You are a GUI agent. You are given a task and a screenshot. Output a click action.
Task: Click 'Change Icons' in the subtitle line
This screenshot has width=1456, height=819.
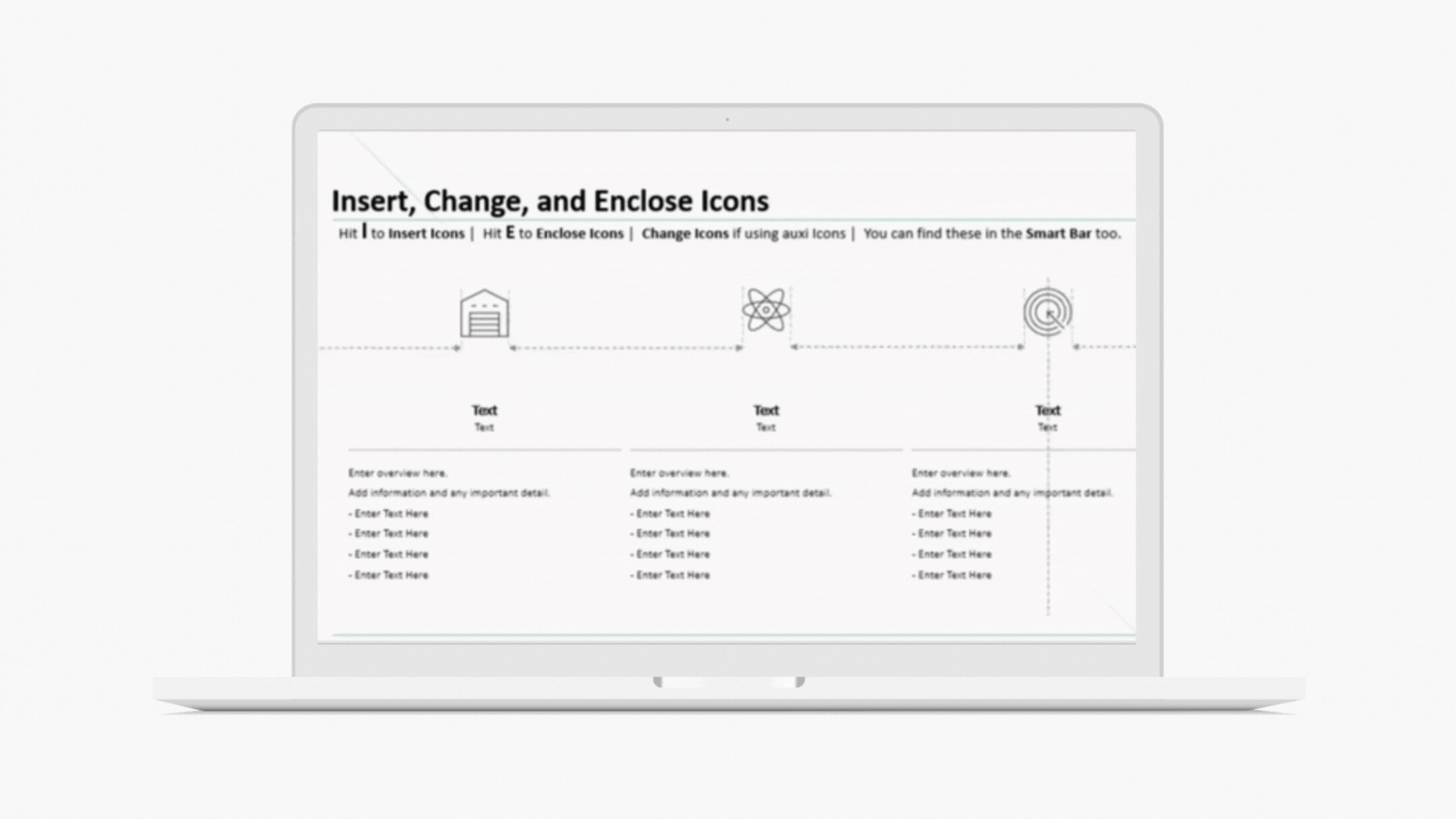pos(685,234)
